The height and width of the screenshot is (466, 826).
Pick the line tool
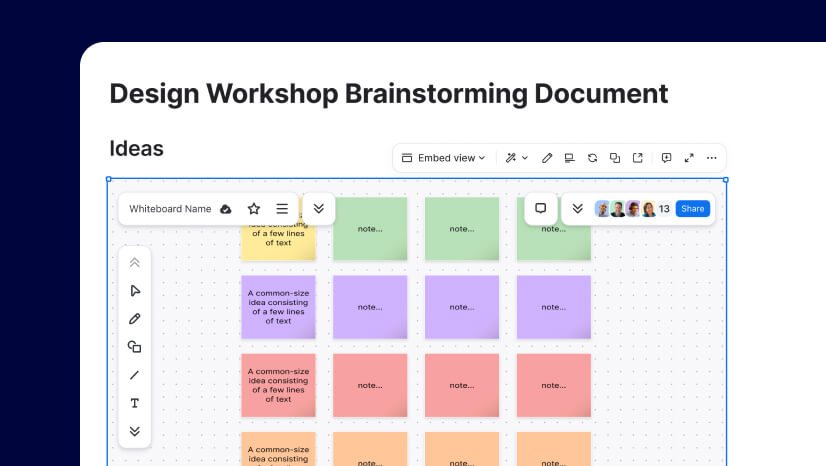pos(135,375)
